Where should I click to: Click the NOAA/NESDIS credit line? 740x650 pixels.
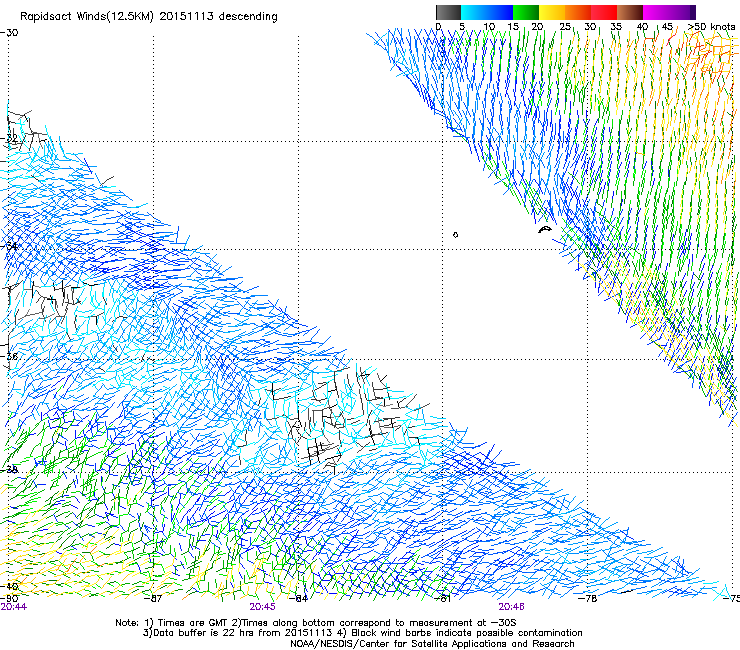(x=432, y=644)
